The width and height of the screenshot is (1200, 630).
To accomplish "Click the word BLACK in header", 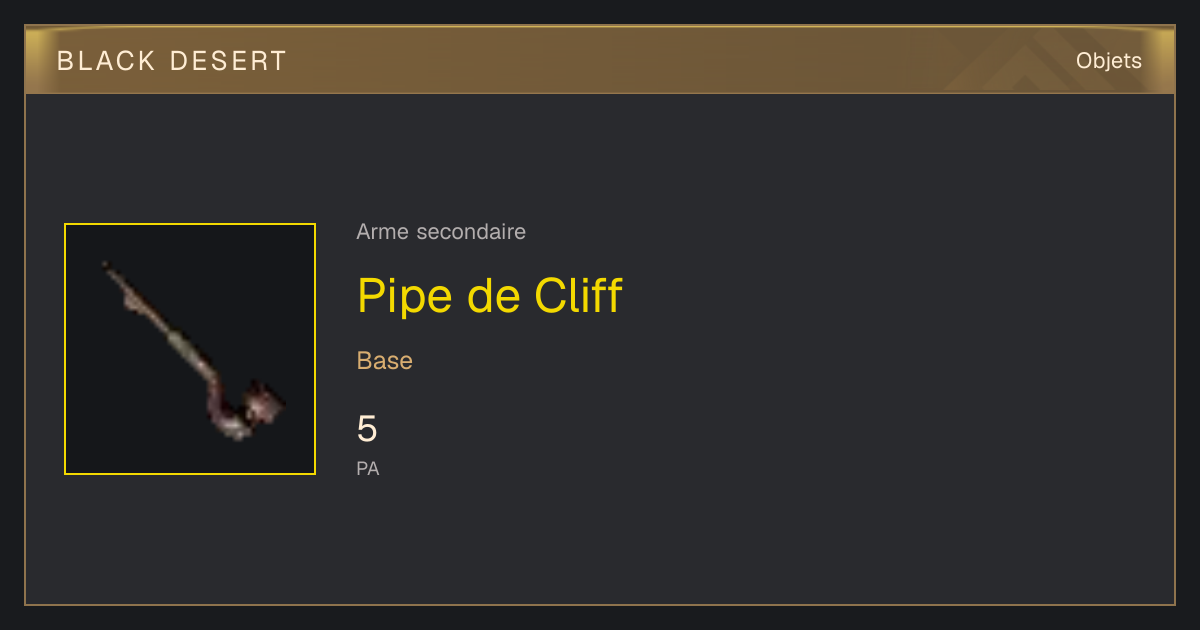I will [107, 61].
